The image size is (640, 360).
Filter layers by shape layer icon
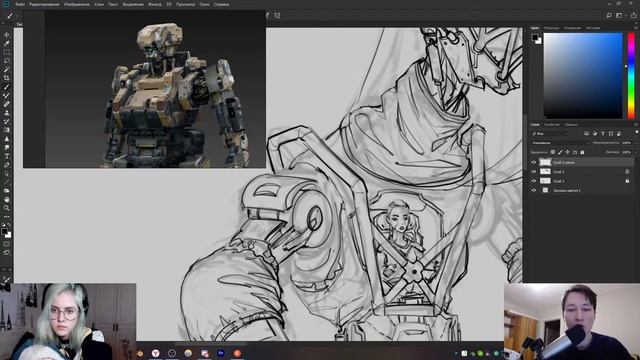[x=611, y=133]
